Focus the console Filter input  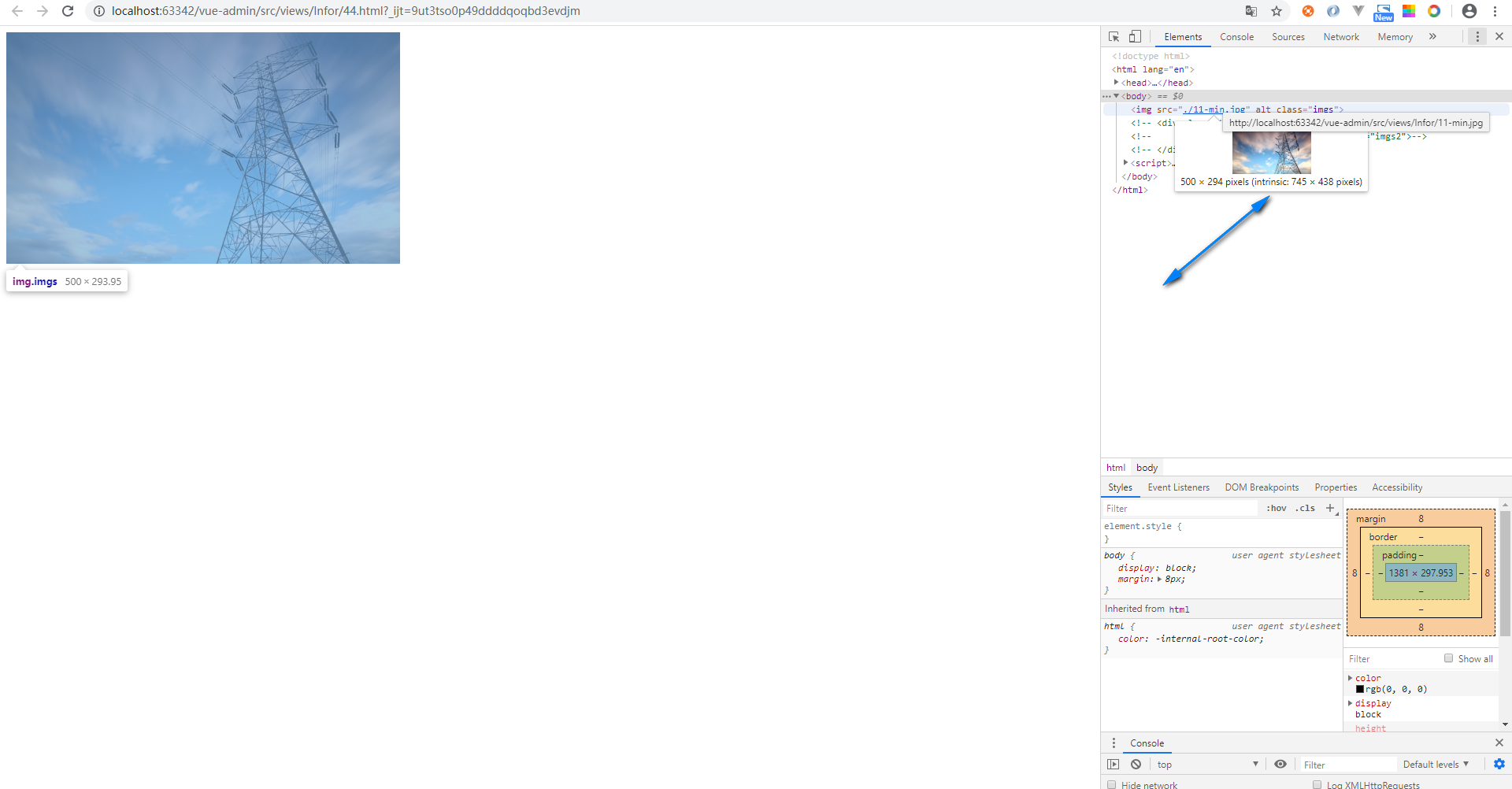(x=1347, y=765)
